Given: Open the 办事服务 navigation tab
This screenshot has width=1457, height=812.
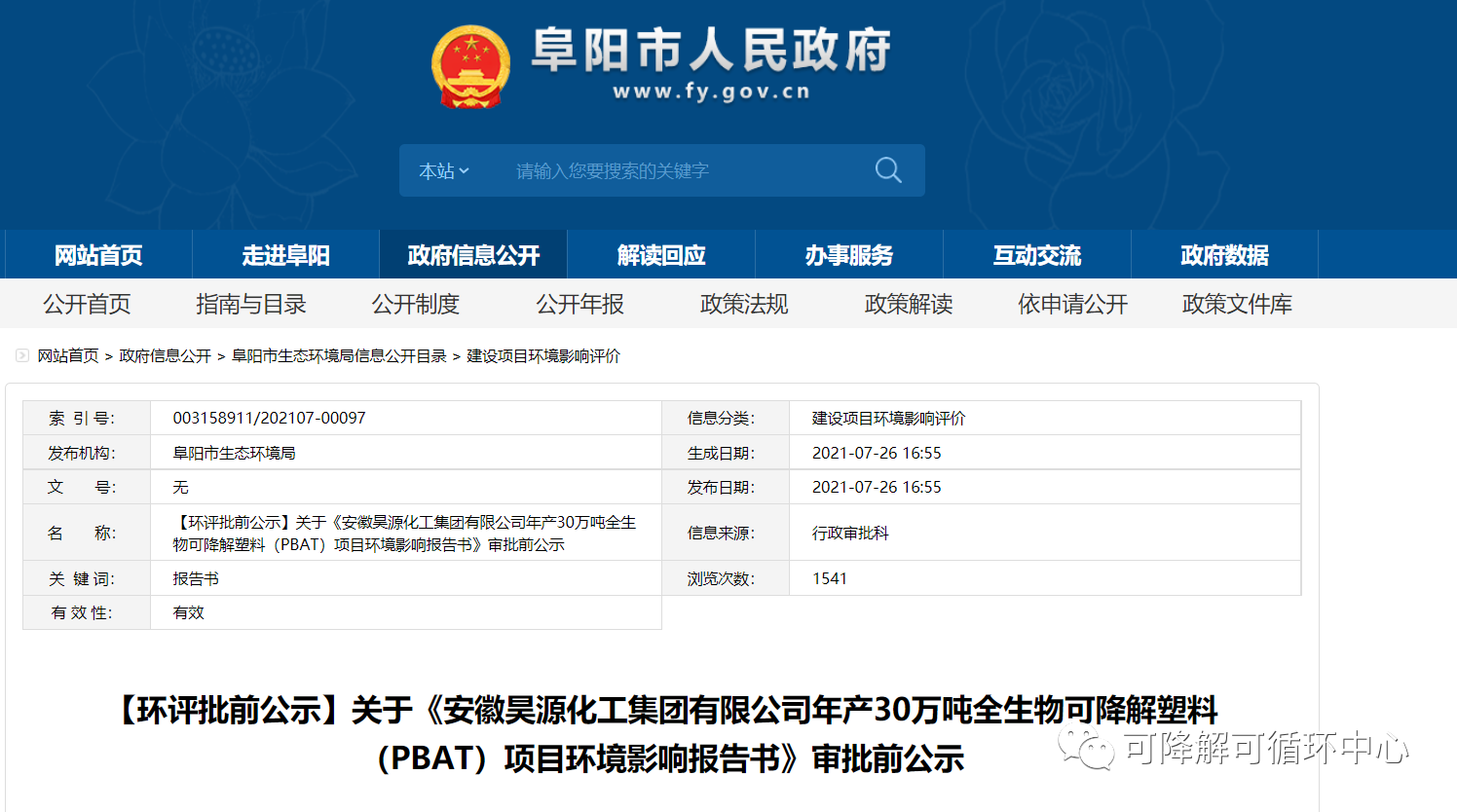Looking at the screenshot, I should (849, 255).
